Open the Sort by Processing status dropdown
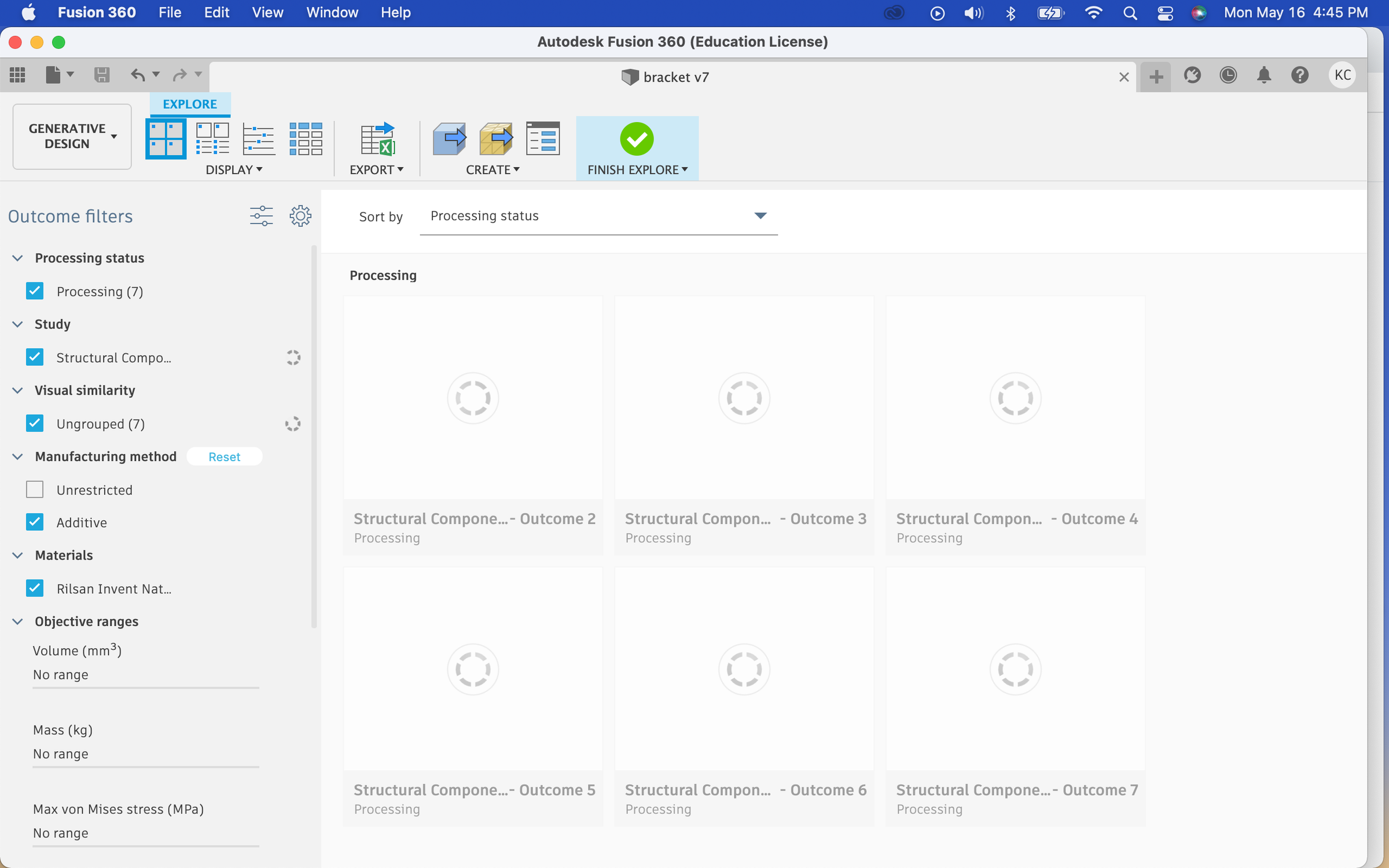 point(598,216)
